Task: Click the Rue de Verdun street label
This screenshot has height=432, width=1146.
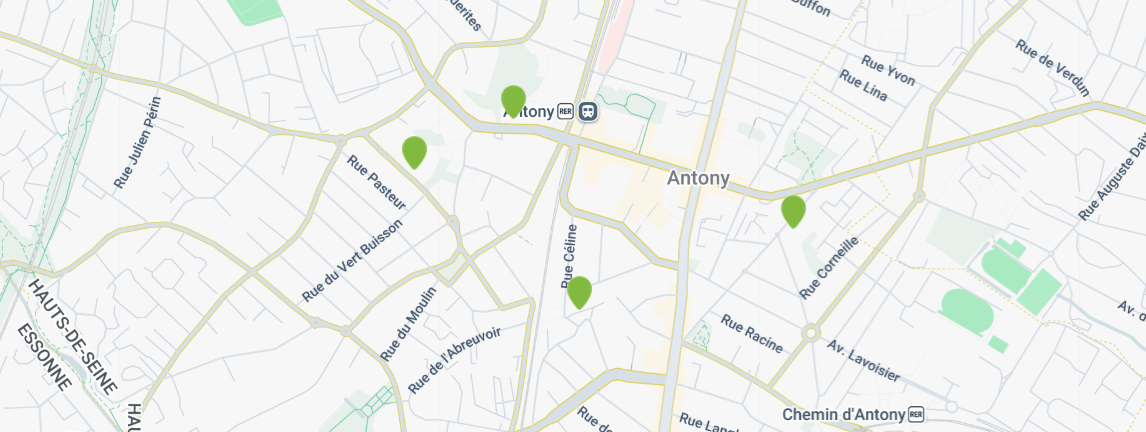Action: click(x=1052, y=67)
